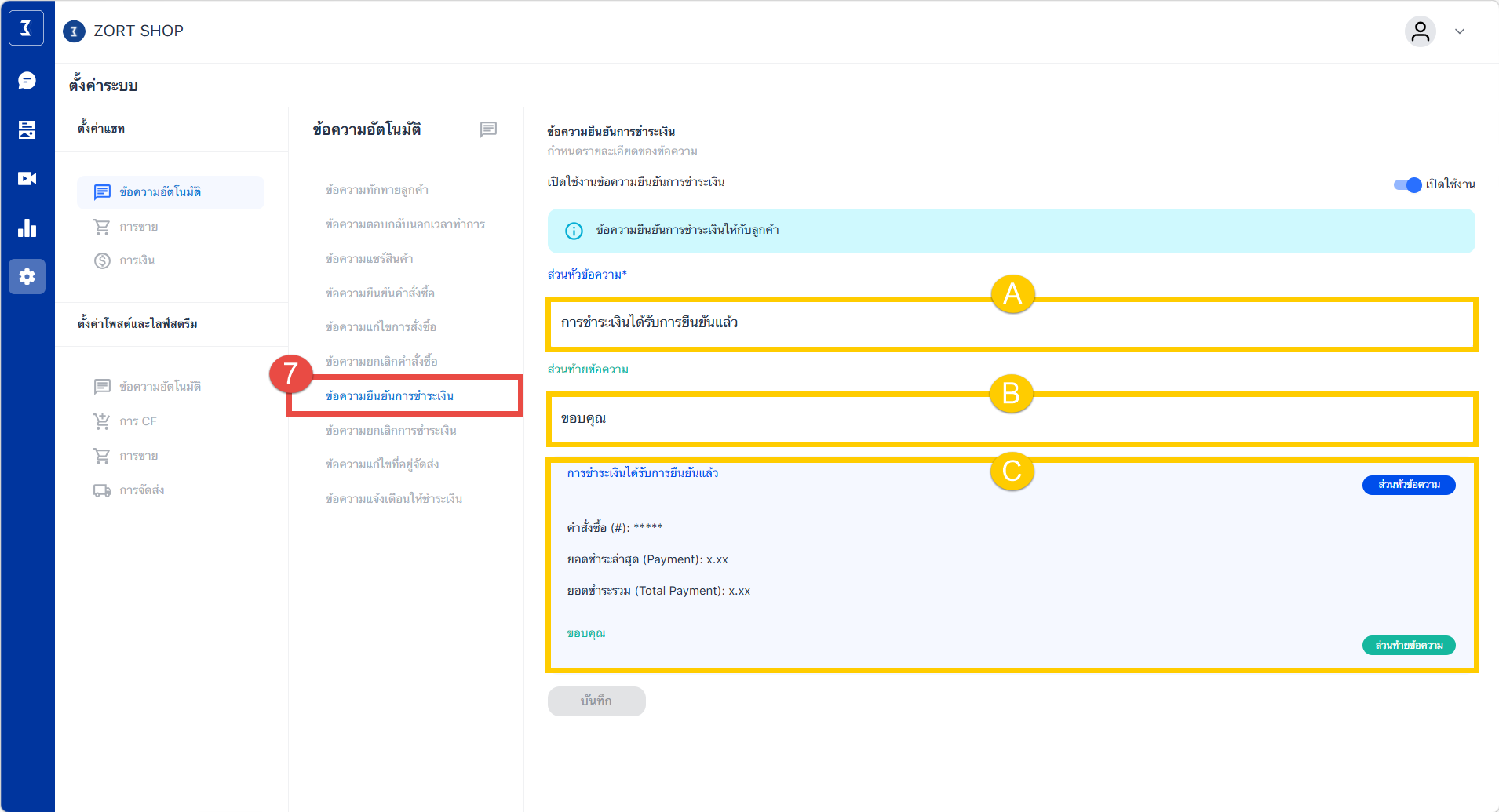
Task: Click the Zort logo icon at top left
Action: [x=26, y=28]
